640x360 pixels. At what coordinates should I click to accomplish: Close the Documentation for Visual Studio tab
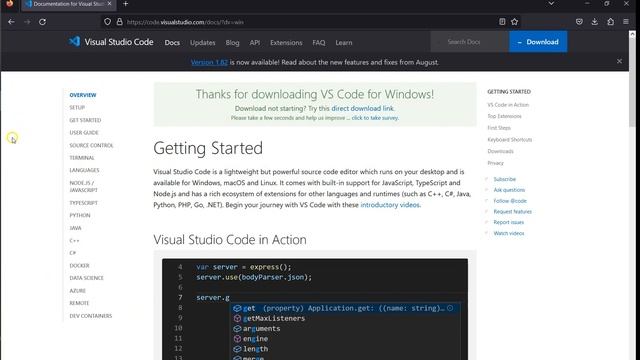pyautogui.click(x=109, y=4)
